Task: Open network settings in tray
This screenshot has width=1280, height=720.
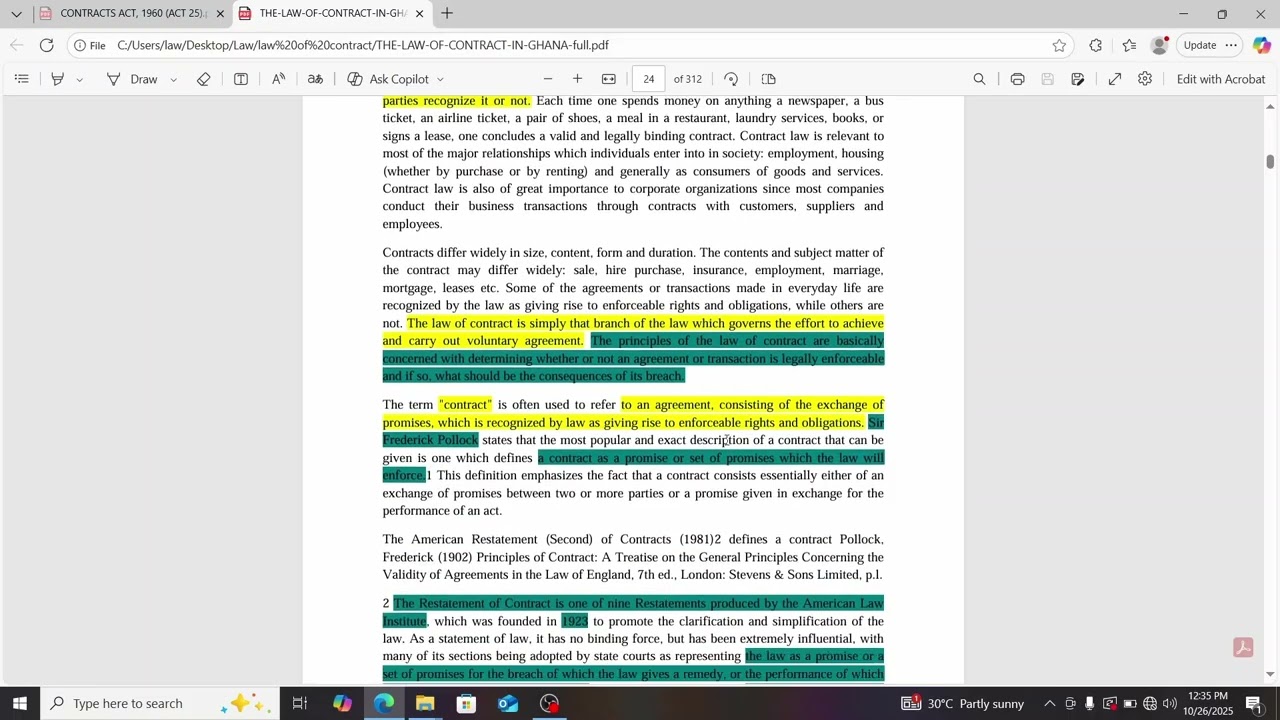Action: tap(1150, 703)
